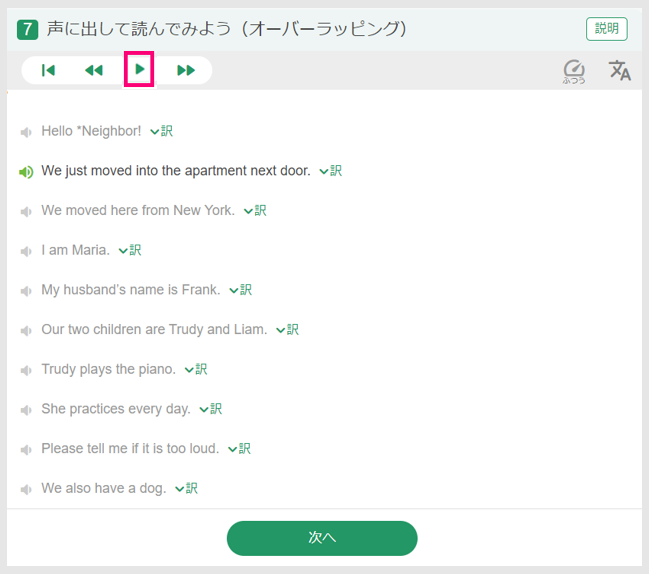Expand translation for 'Trudy plays the piano.'
The height and width of the screenshot is (574, 649).
point(196,370)
